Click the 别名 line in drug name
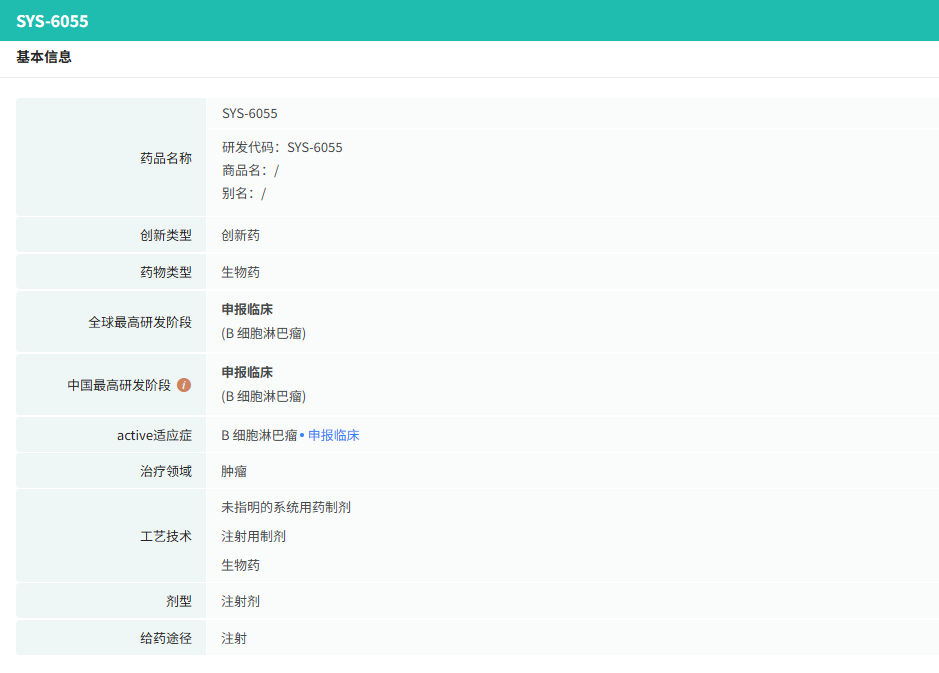The width and height of the screenshot is (939, 673). [x=243, y=193]
